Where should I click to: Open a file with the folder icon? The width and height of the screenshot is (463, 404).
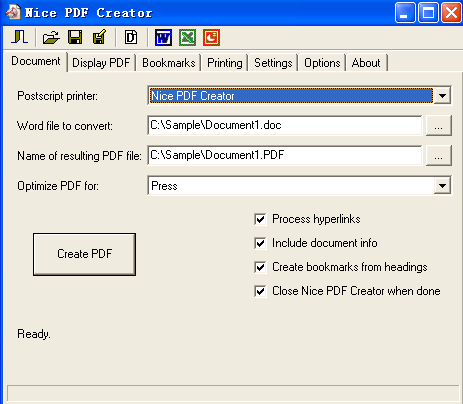pyautogui.click(x=51, y=37)
